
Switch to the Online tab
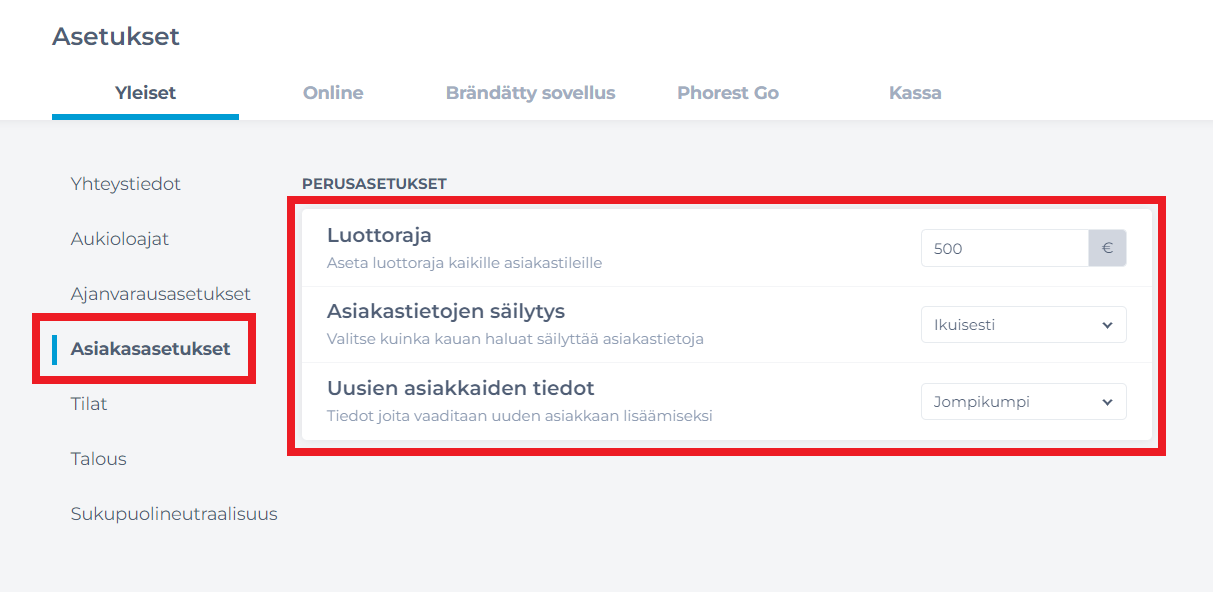333,93
